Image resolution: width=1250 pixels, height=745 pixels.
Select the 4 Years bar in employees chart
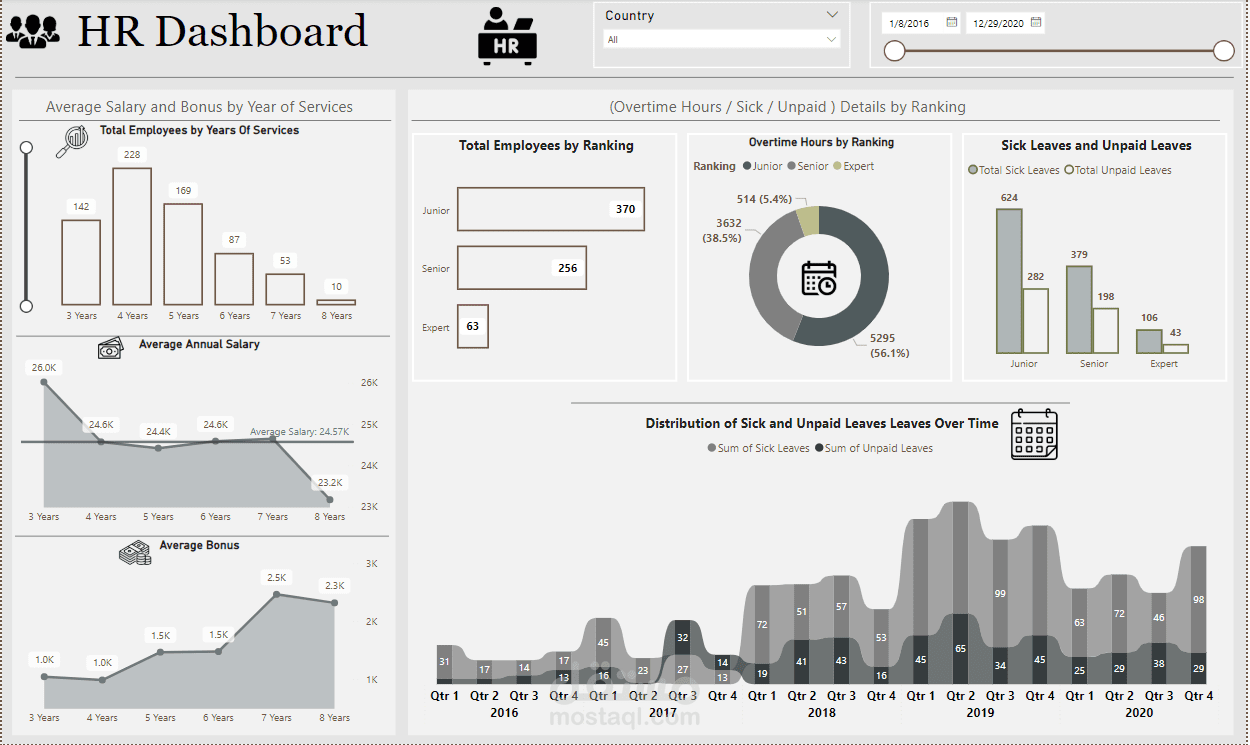pos(132,235)
